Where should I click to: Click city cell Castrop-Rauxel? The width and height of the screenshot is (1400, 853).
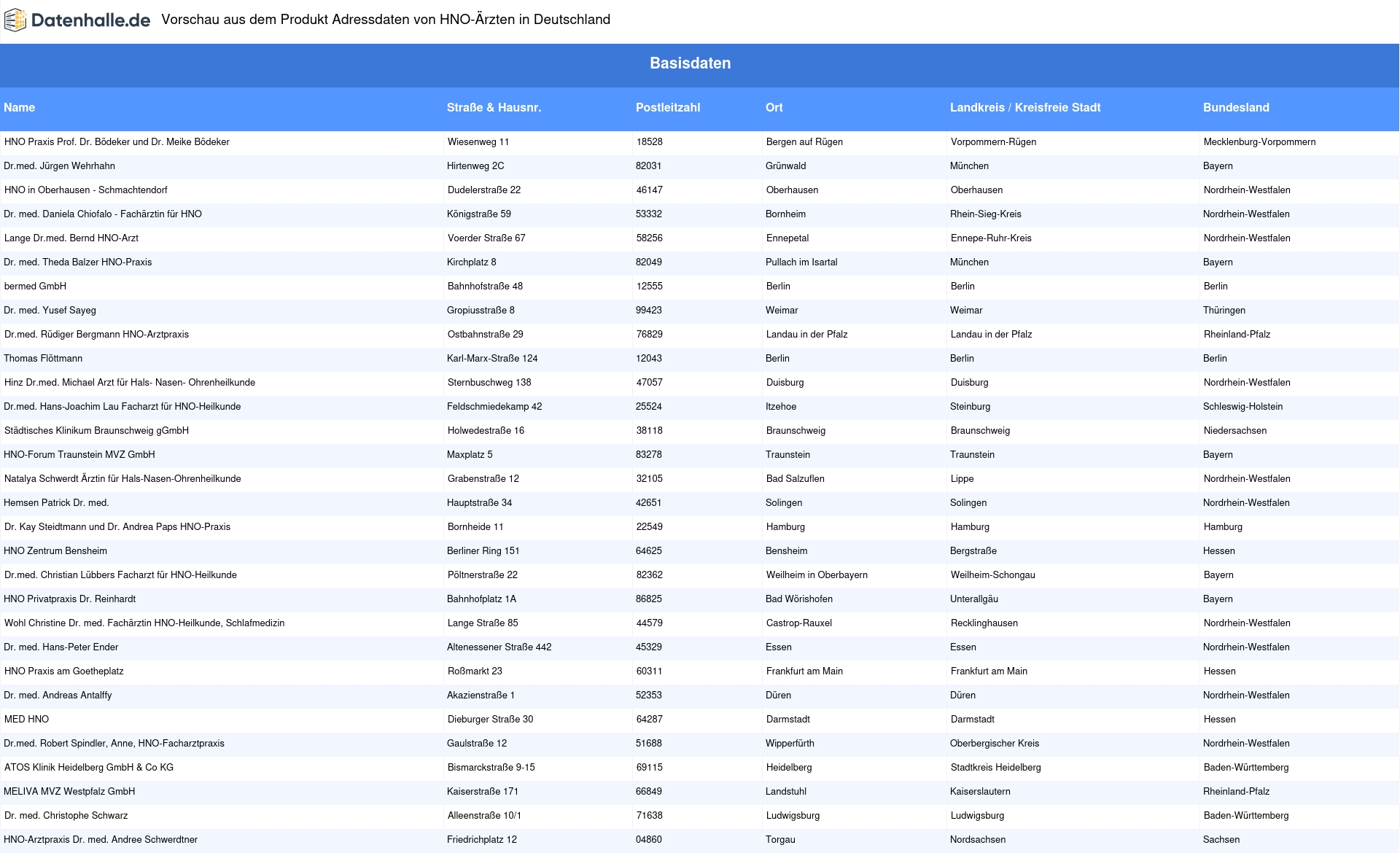(x=799, y=623)
